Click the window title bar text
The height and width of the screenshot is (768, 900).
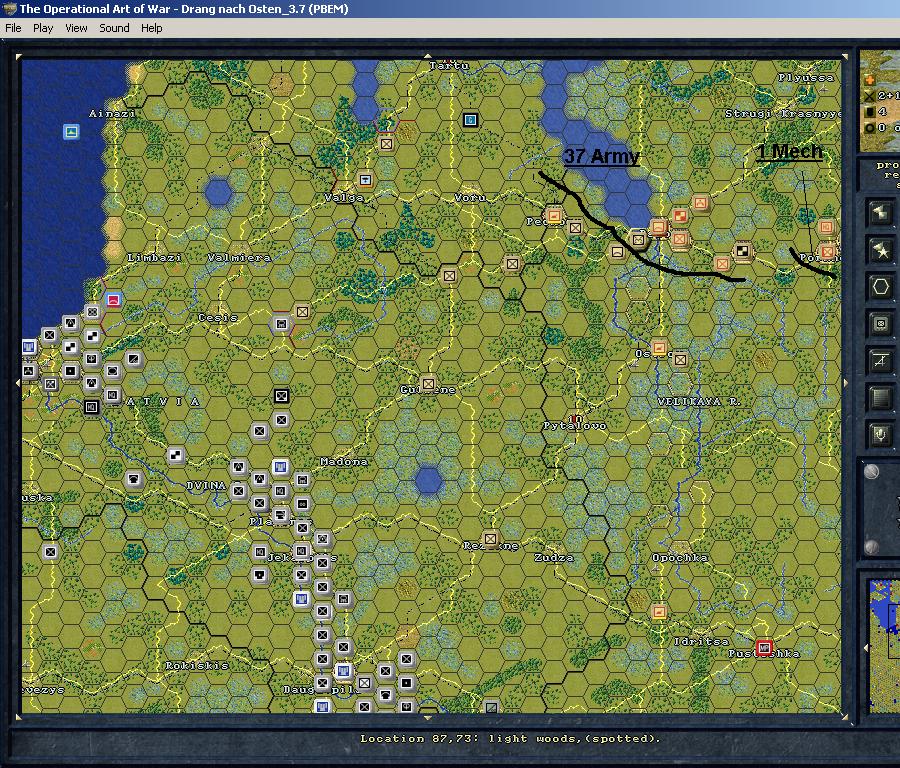point(184,9)
